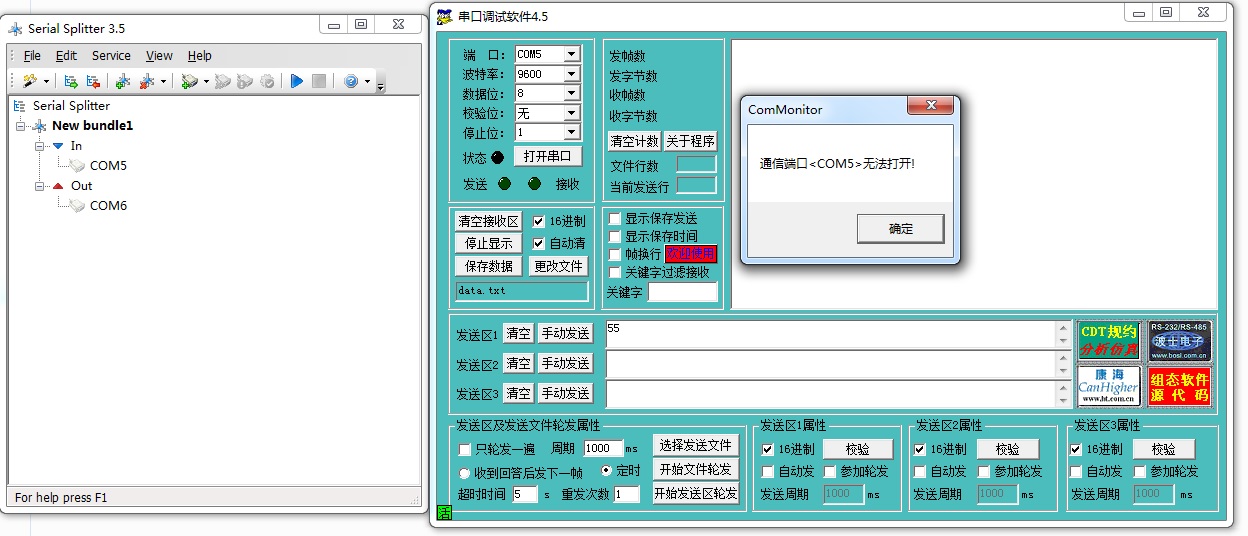Expand the 端口 COM5 port dropdown
Image resolution: width=1248 pixels, height=536 pixels.
(x=571, y=54)
